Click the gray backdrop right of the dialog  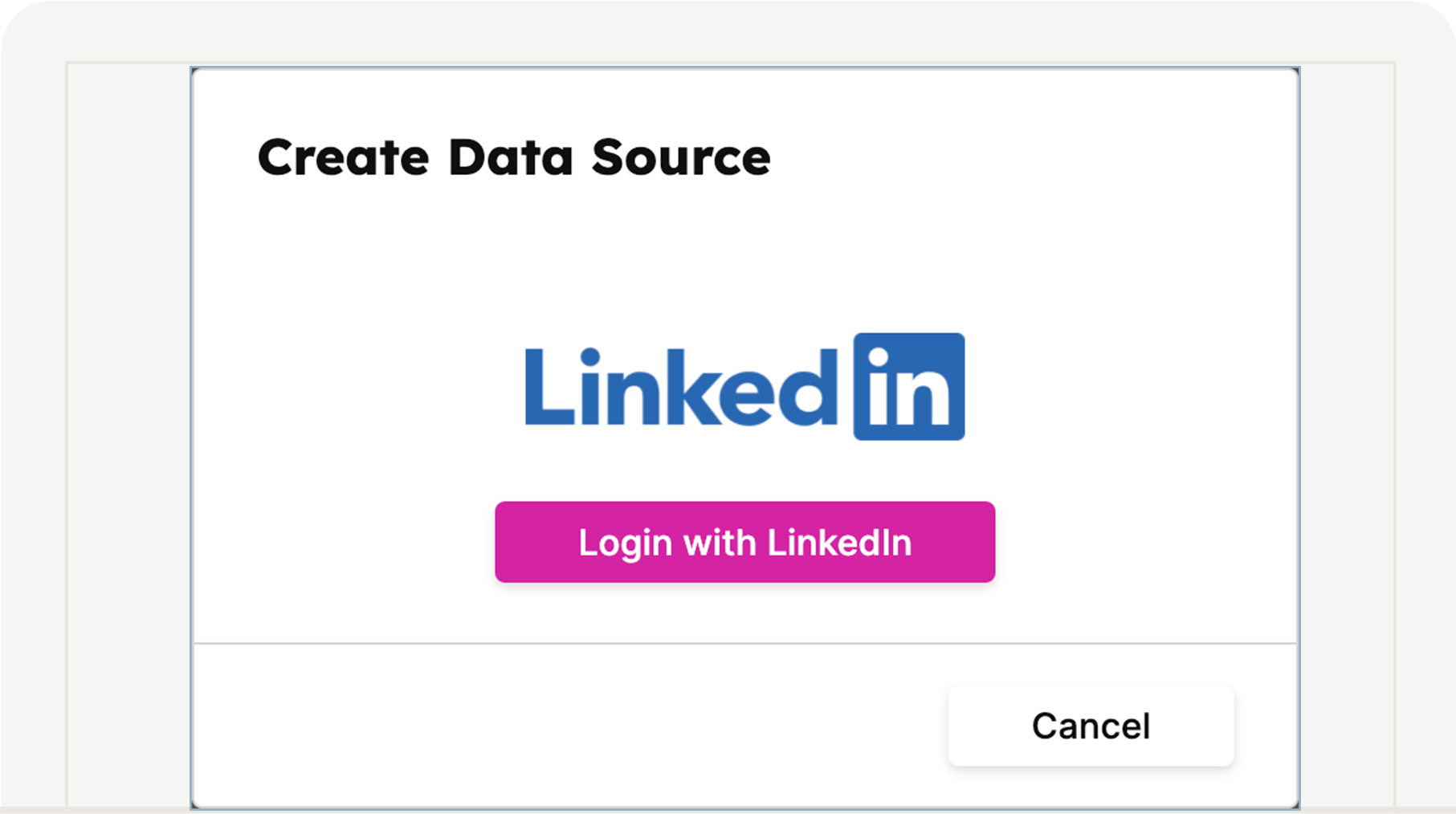point(1347,433)
